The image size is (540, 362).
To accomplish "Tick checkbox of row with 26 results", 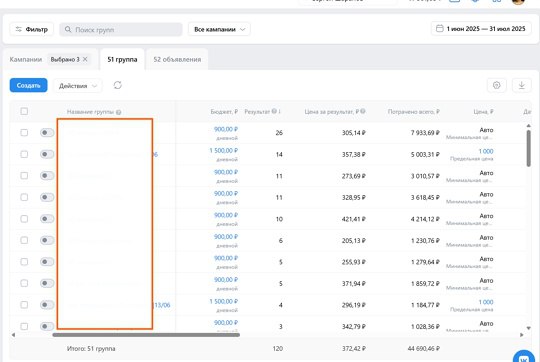I will (x=24, y=133).
